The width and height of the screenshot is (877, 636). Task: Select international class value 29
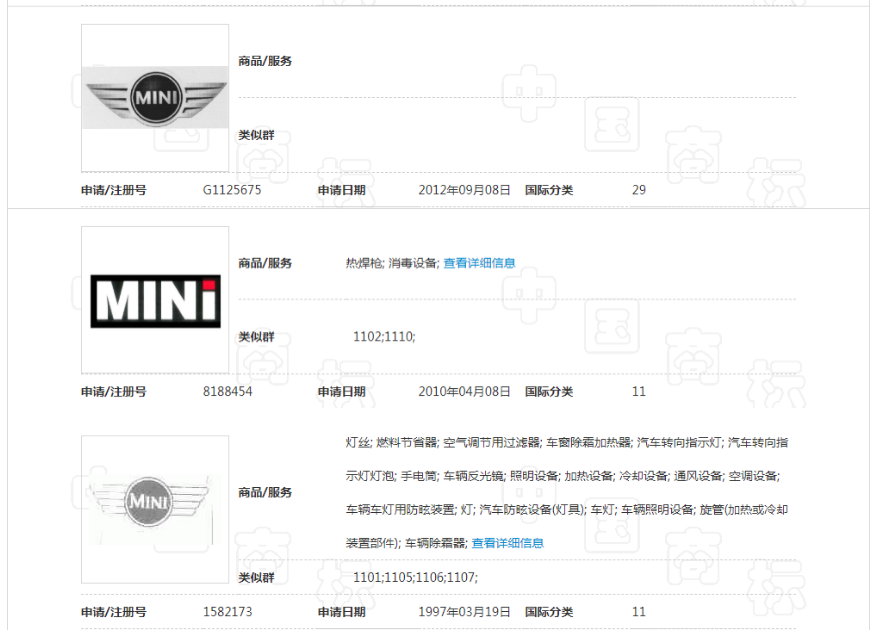tap(639, 190)
